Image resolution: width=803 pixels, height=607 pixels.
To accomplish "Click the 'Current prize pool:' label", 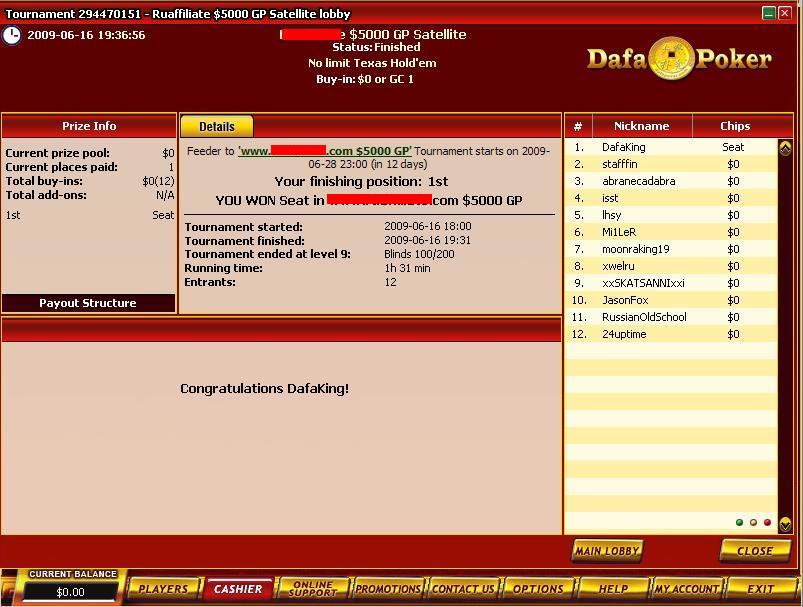I will 57,153.
